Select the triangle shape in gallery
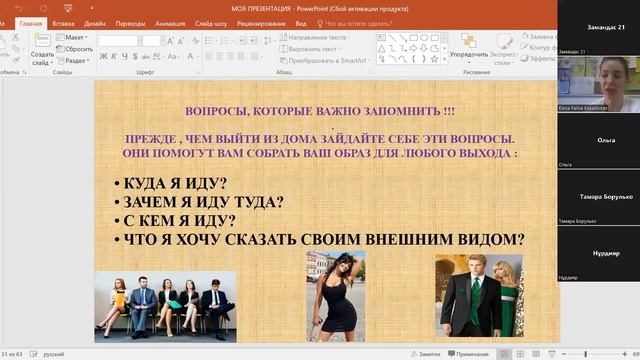640x360 pixels. [x=381, y=49]
